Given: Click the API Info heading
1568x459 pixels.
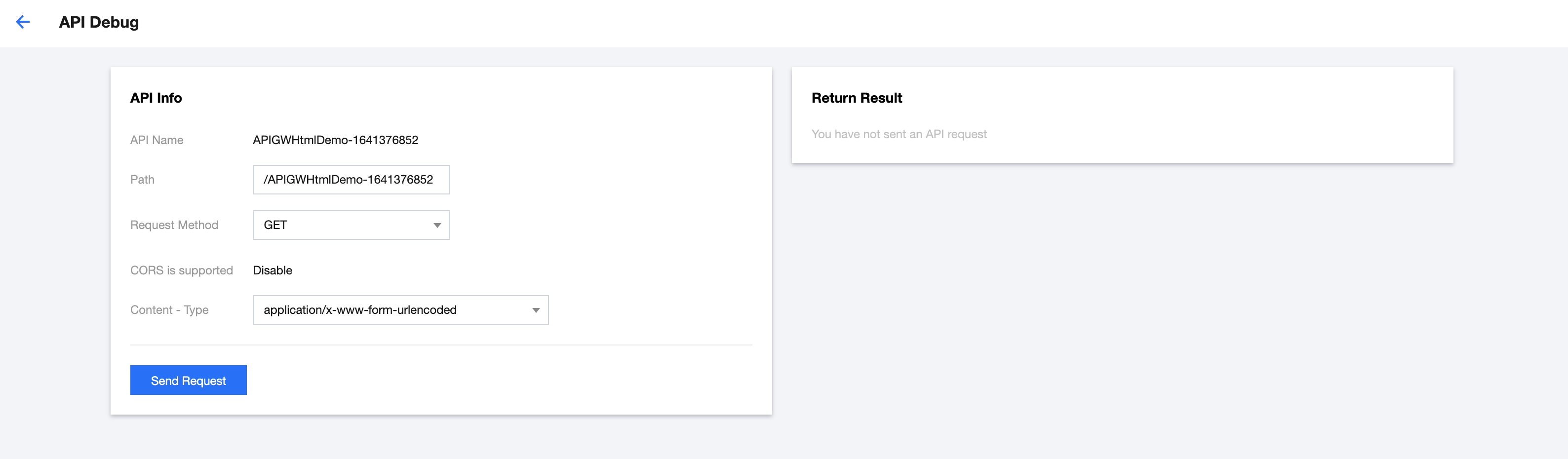Looking at the screenshot, I should (156, 98).
